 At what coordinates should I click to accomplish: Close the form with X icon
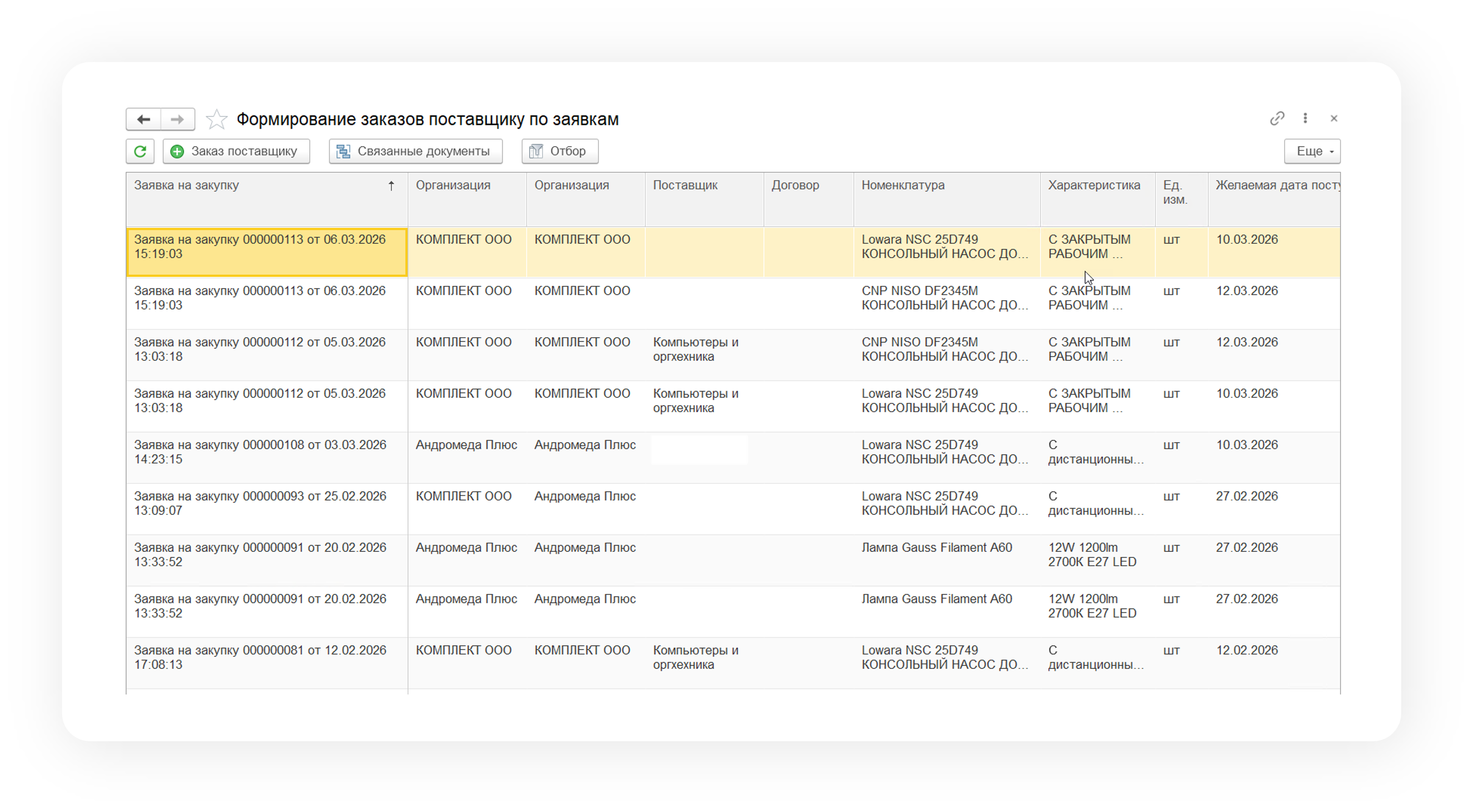coord(1334,118)
